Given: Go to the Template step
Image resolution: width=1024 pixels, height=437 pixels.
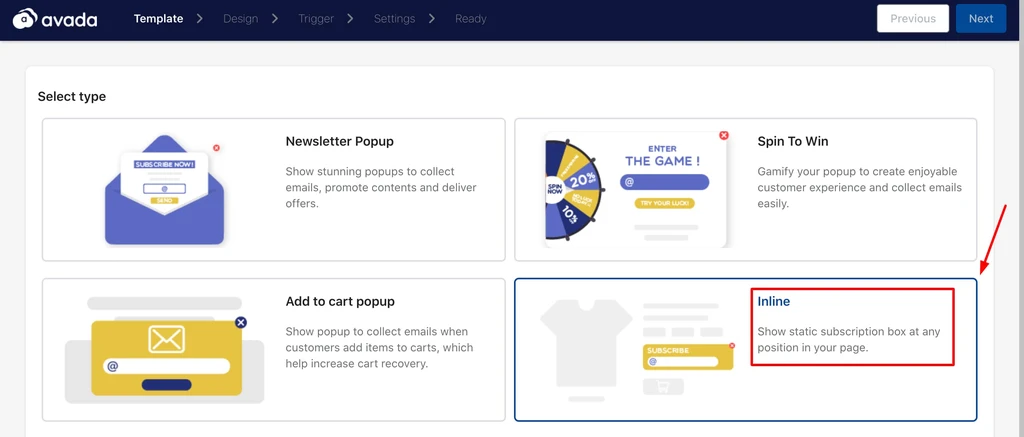Looking at the screenshot, I should 158,19.
